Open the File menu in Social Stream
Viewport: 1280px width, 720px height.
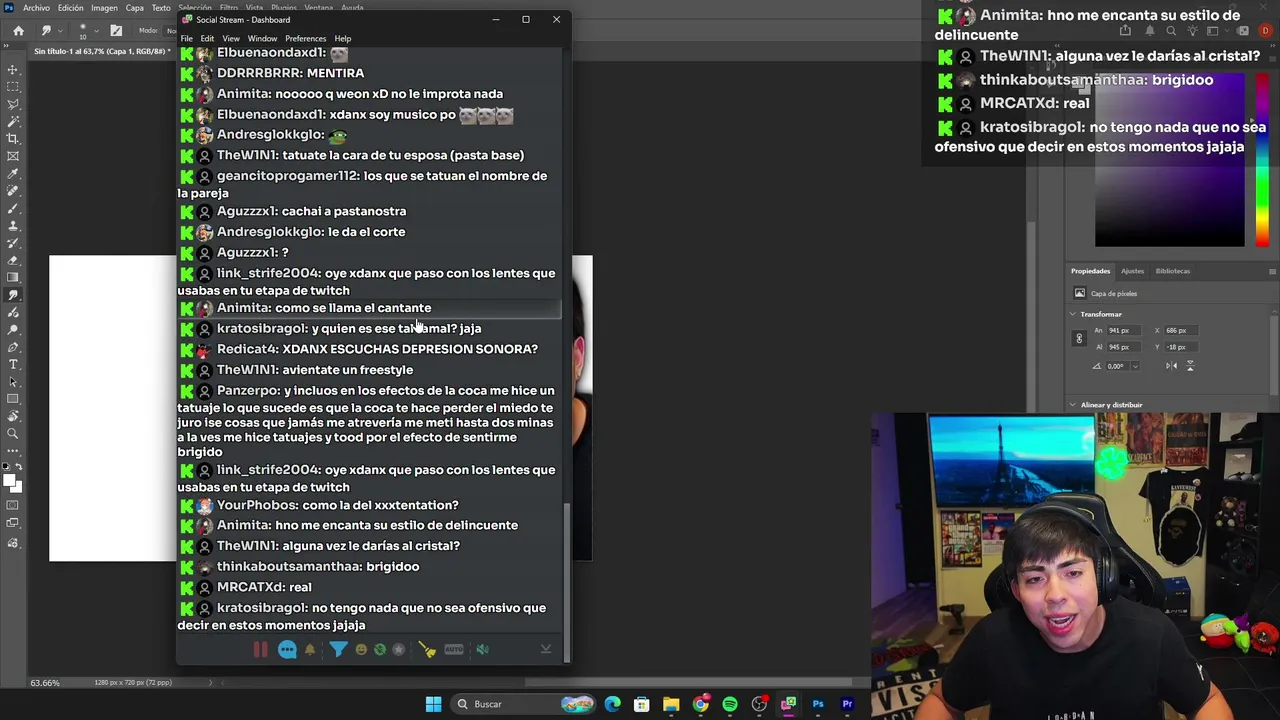coord(187,38)
